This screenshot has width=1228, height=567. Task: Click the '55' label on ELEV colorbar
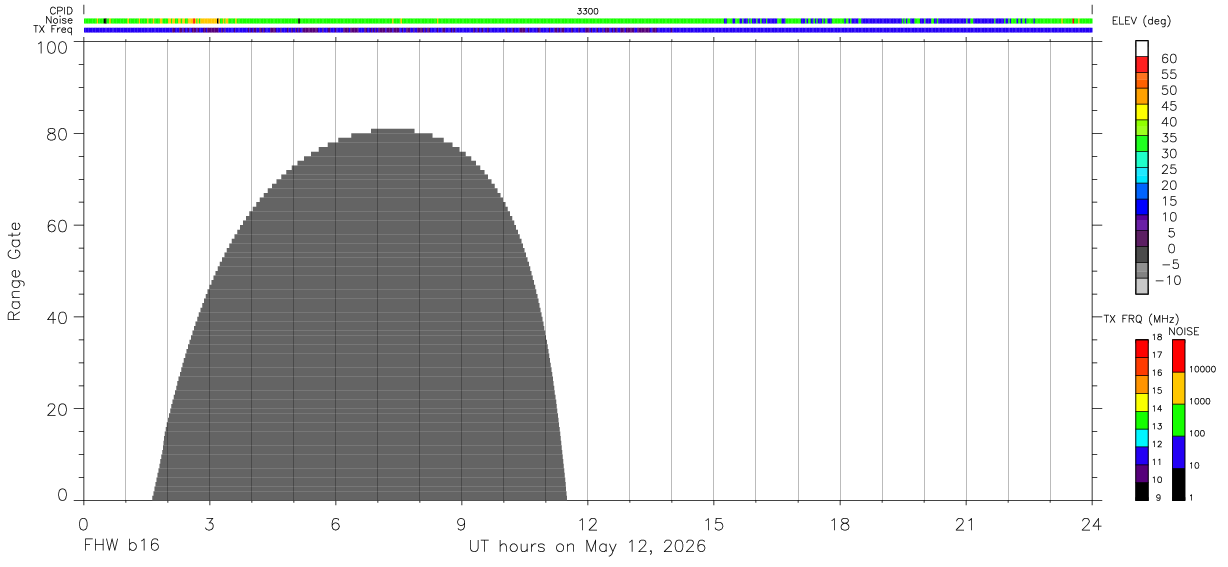[1169, 74]
